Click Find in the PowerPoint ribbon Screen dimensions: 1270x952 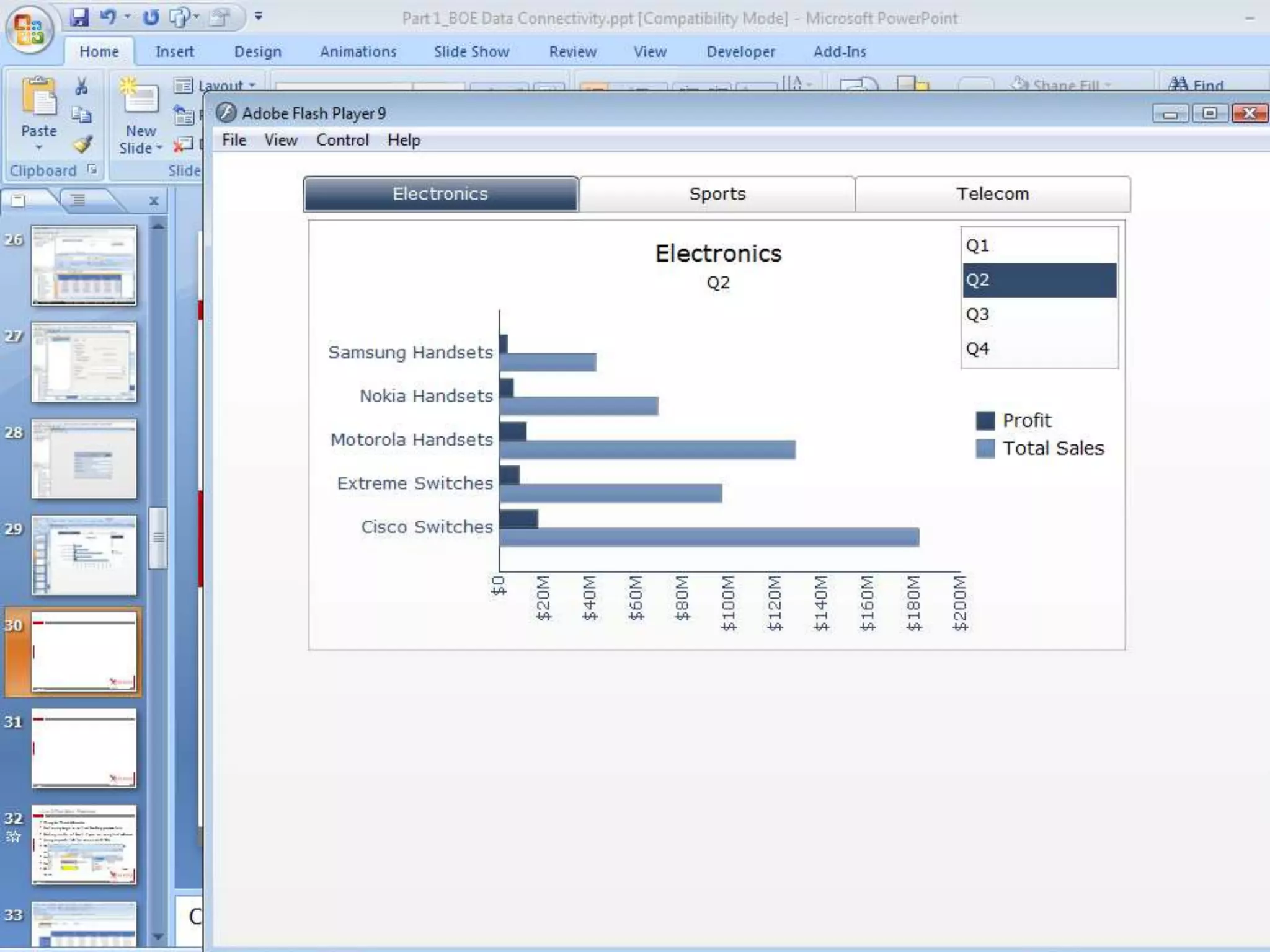pos(1196,85)
